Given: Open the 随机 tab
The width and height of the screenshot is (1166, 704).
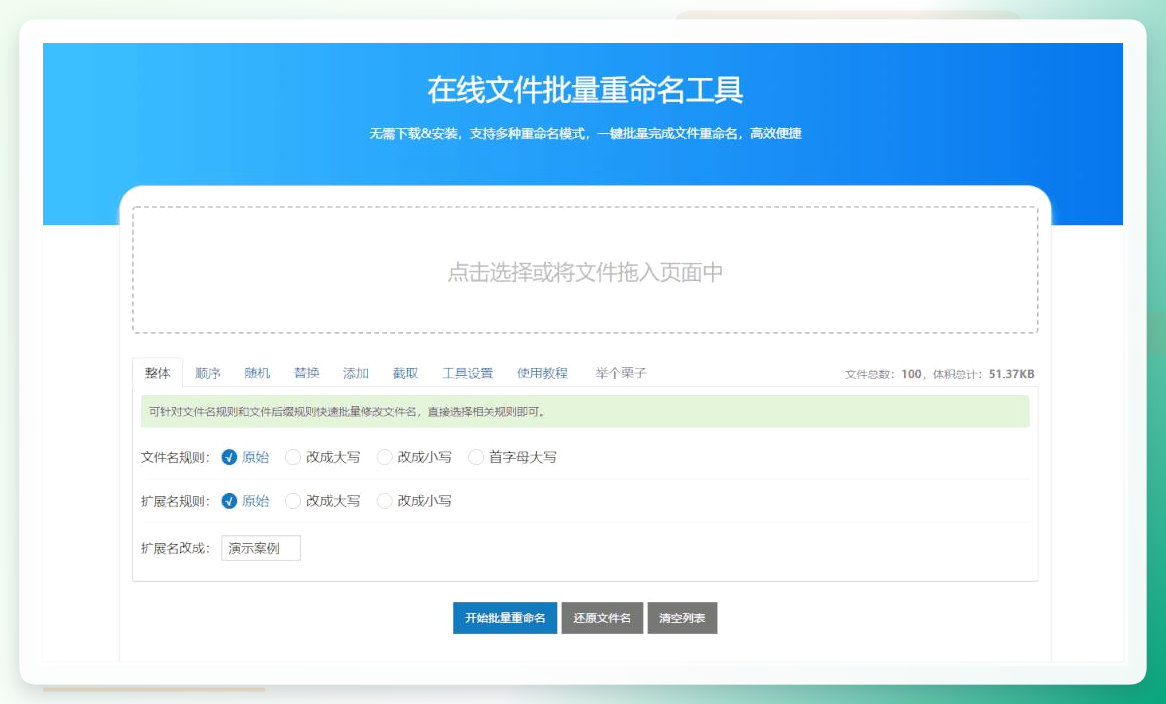Looking at the screenshot, I should (x=257, y=373).
